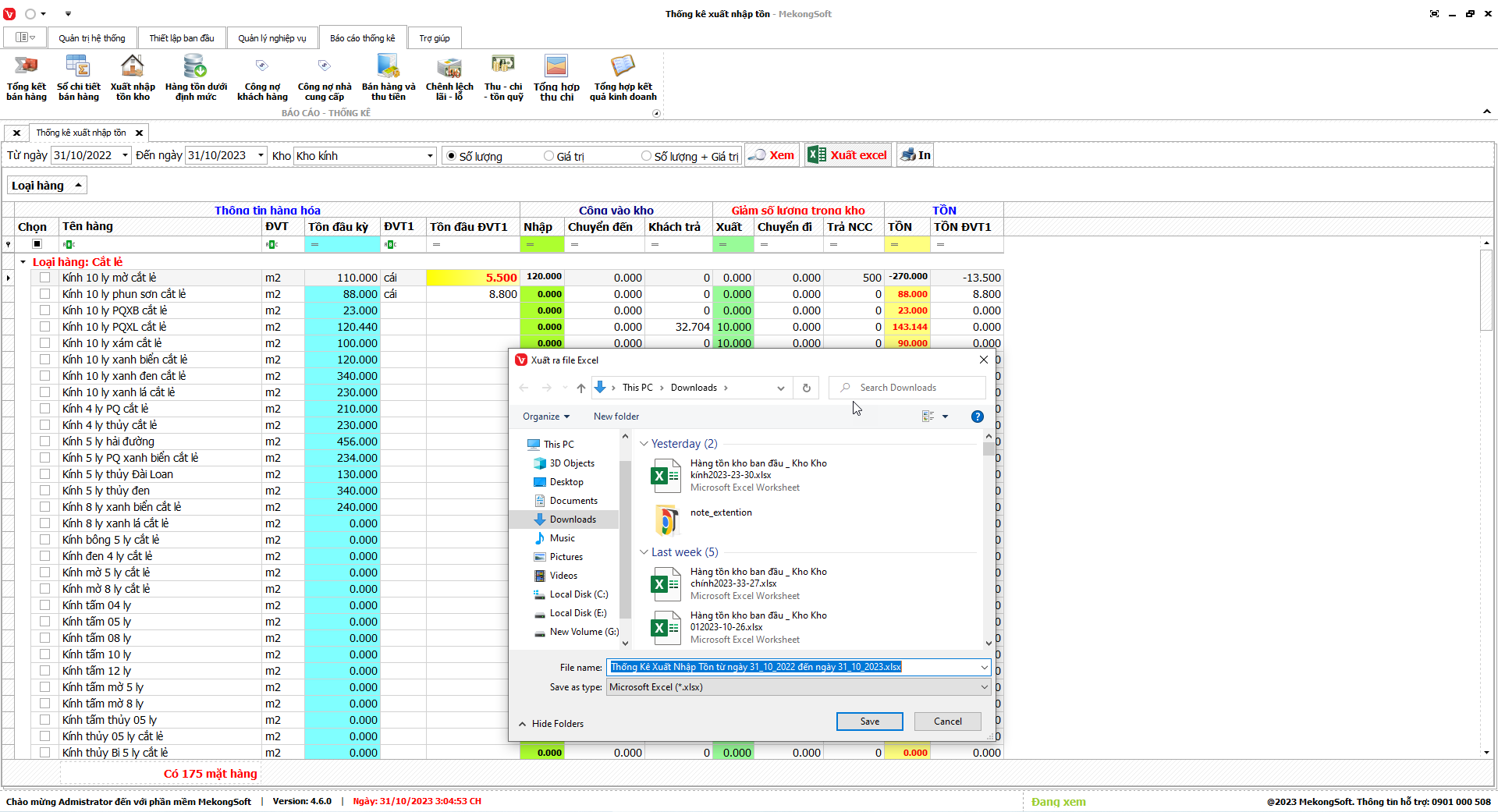Expand the Save as type dropdown

[984, 687]
